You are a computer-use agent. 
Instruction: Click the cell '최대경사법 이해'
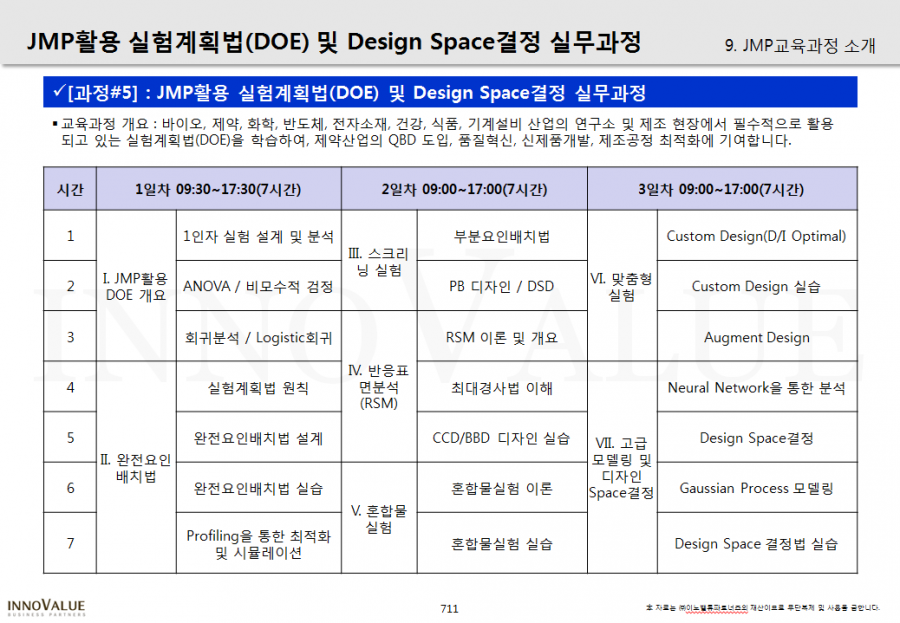pos(502,388)
